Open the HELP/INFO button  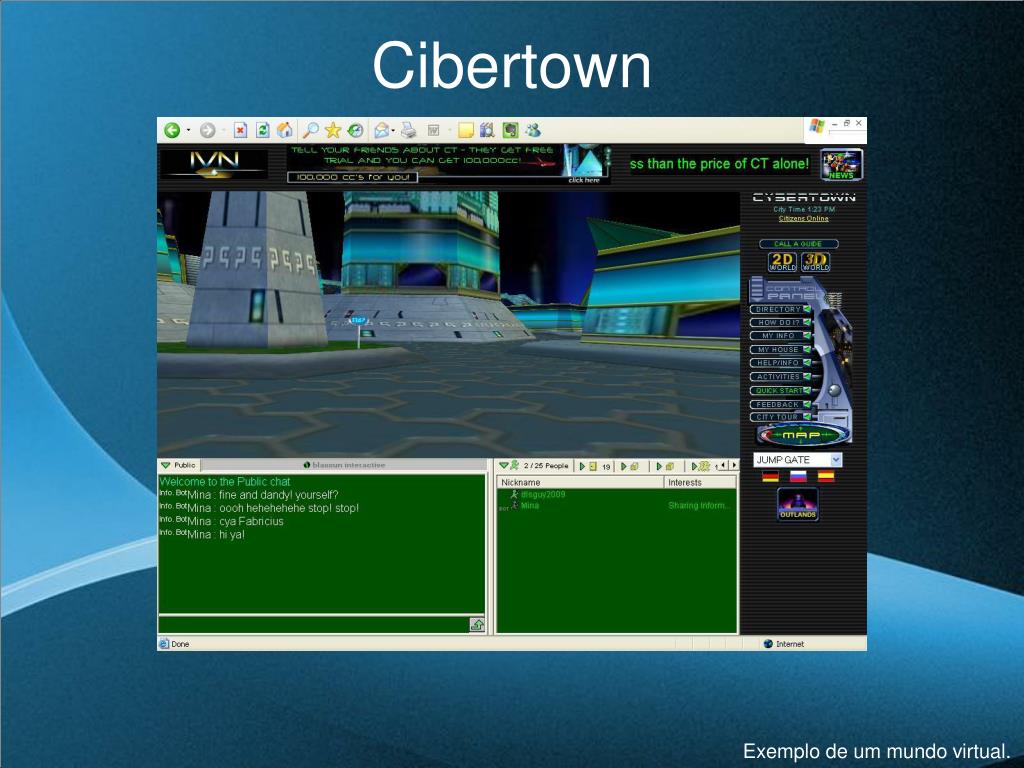tap(780, 362)
